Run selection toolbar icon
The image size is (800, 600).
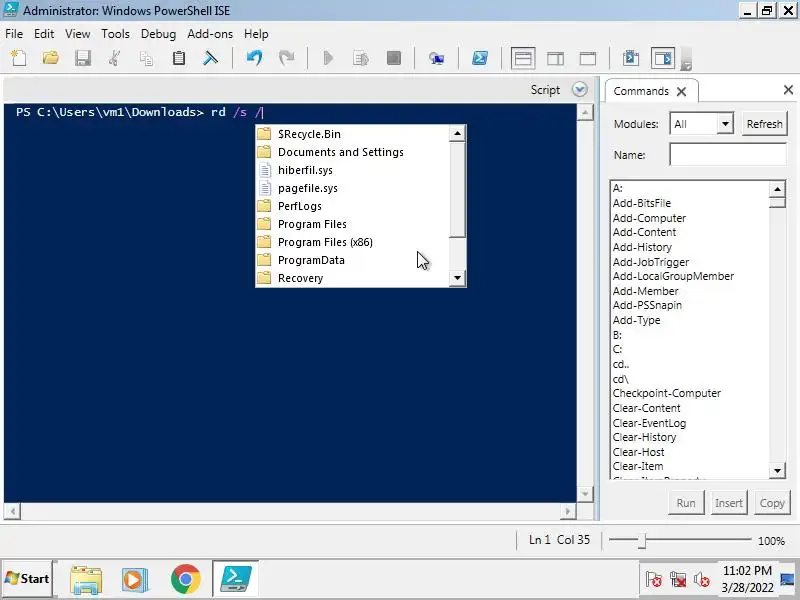361,59
